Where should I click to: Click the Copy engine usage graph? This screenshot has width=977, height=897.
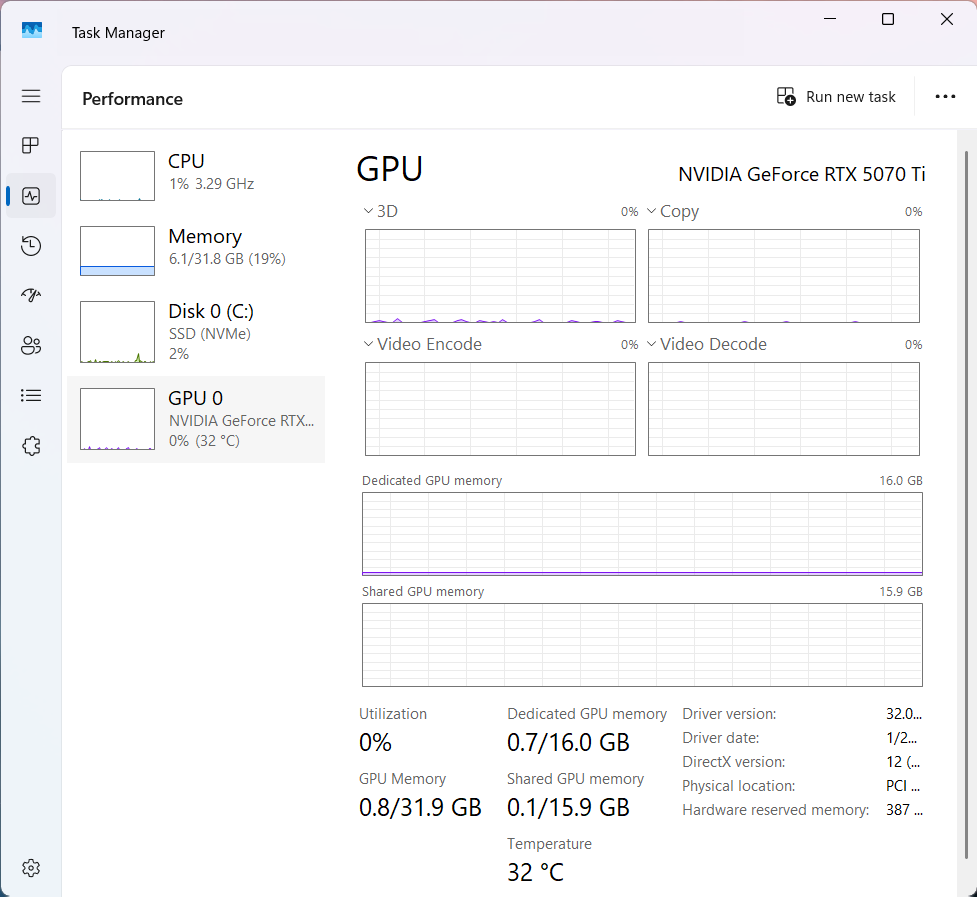point(784,276)
